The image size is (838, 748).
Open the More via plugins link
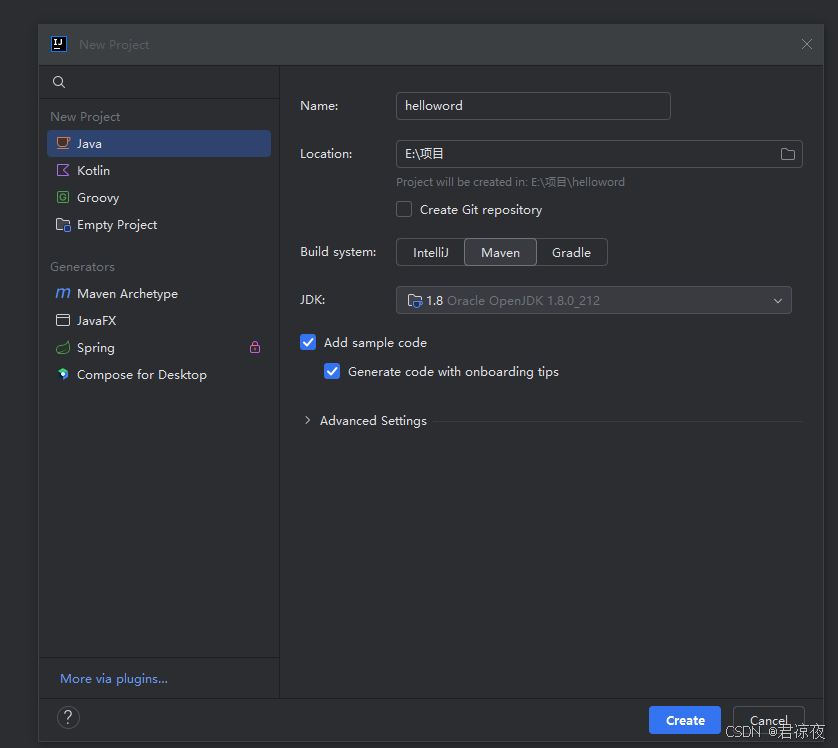pyautogui.click(x=114, y=679)
